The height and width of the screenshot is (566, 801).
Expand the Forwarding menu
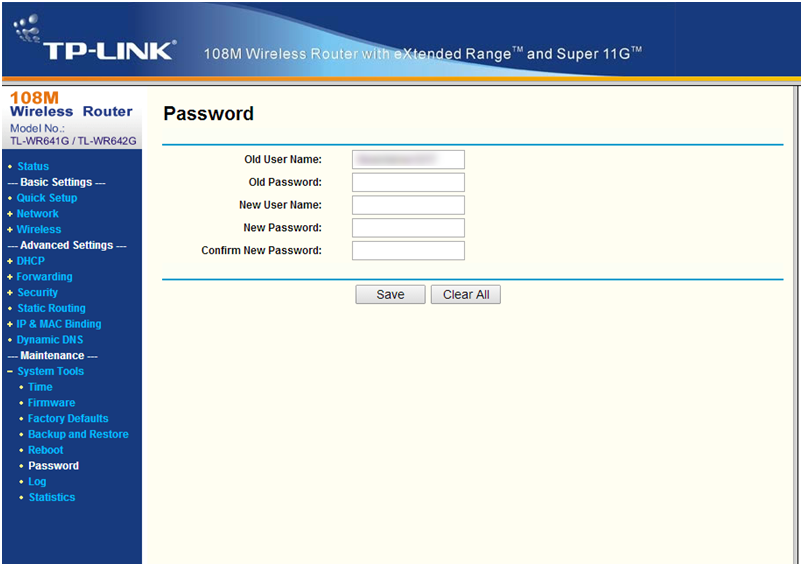44,277
